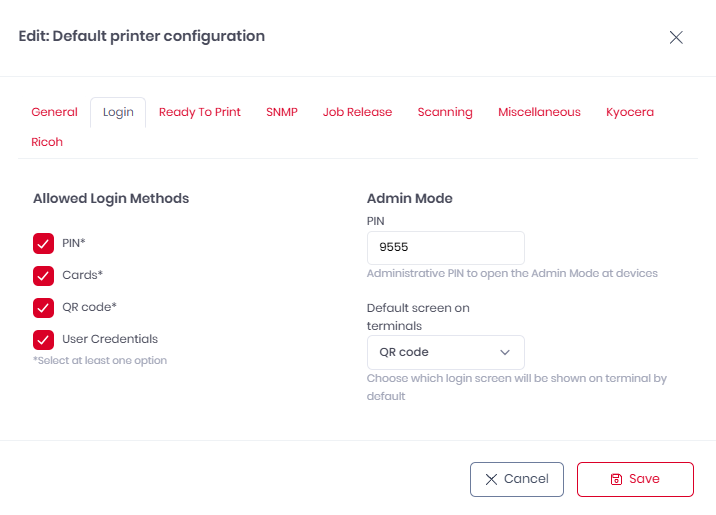Click the chevron arrow in QR code dropdown

[505, 352]
